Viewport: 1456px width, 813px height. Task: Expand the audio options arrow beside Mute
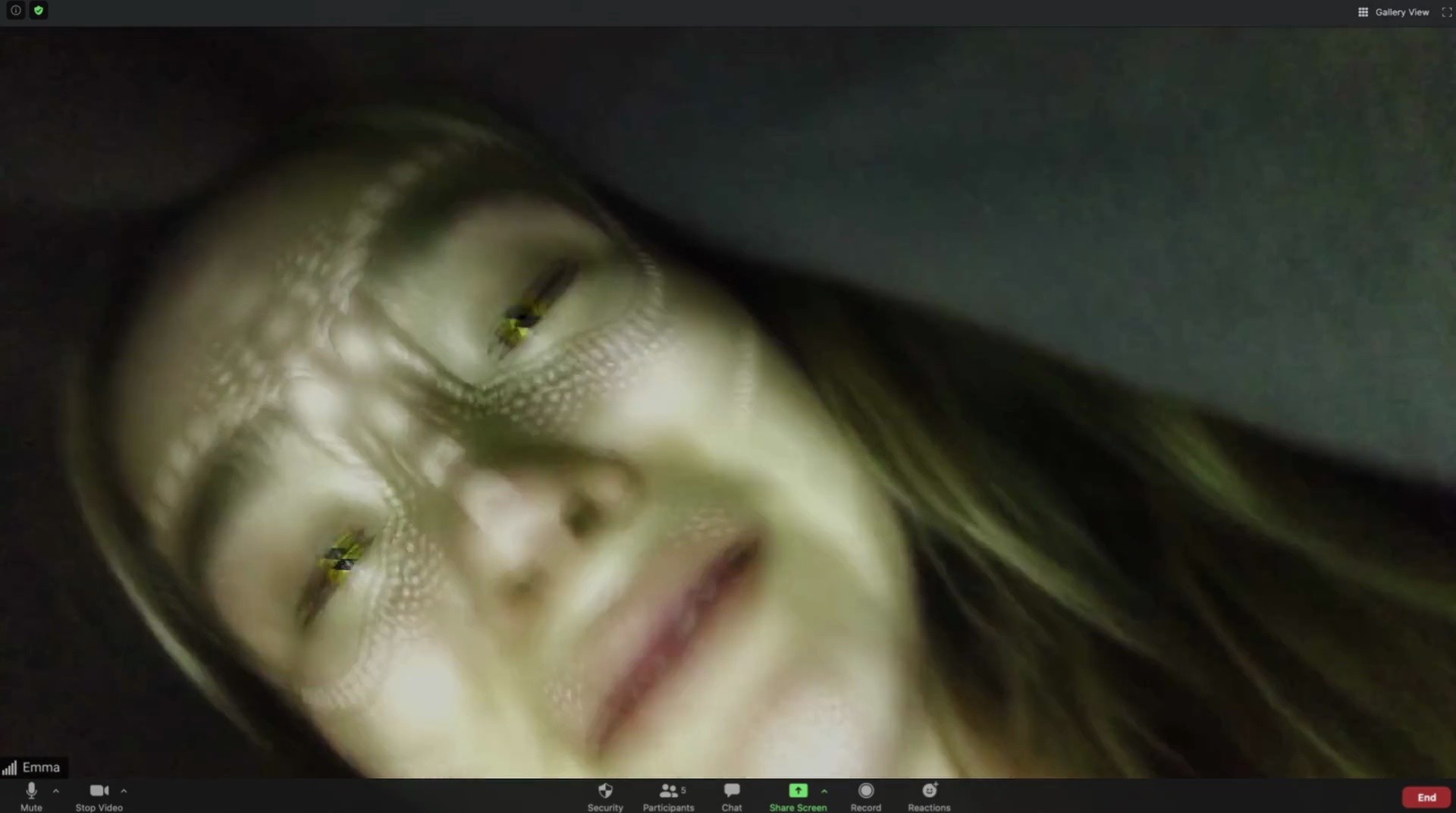56,791
